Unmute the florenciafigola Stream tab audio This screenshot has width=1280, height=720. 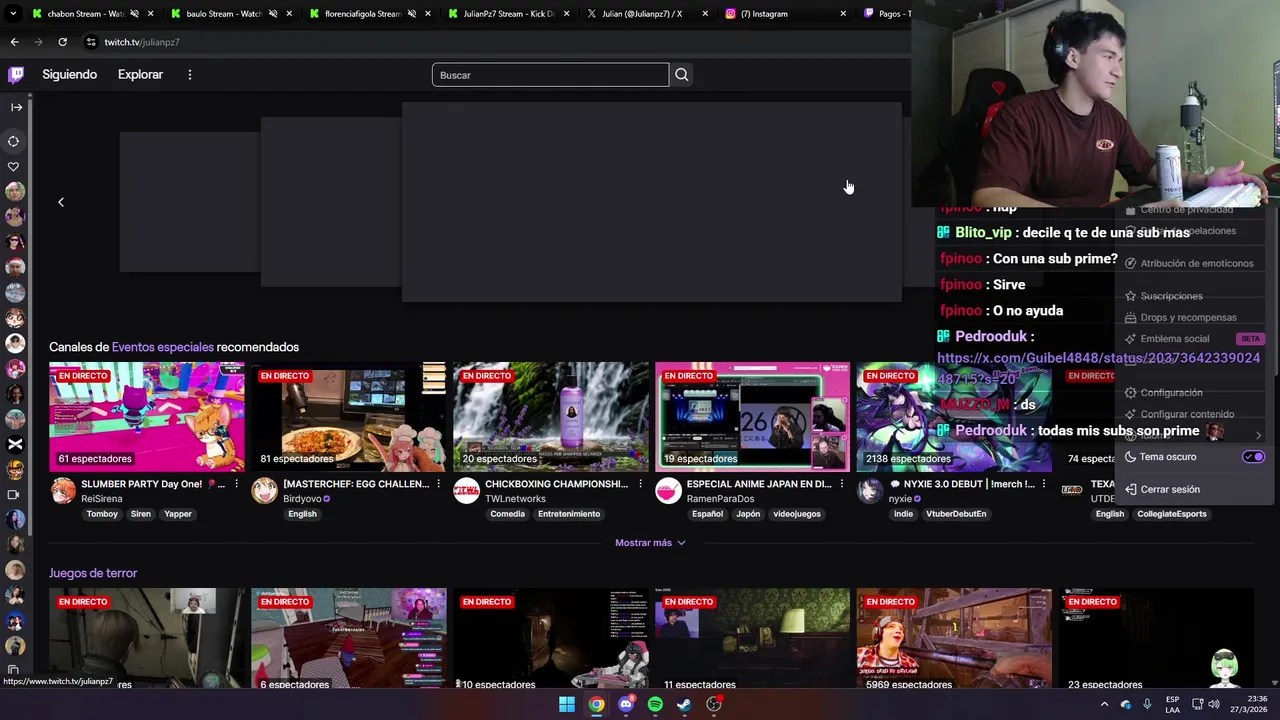pos(411,14)
